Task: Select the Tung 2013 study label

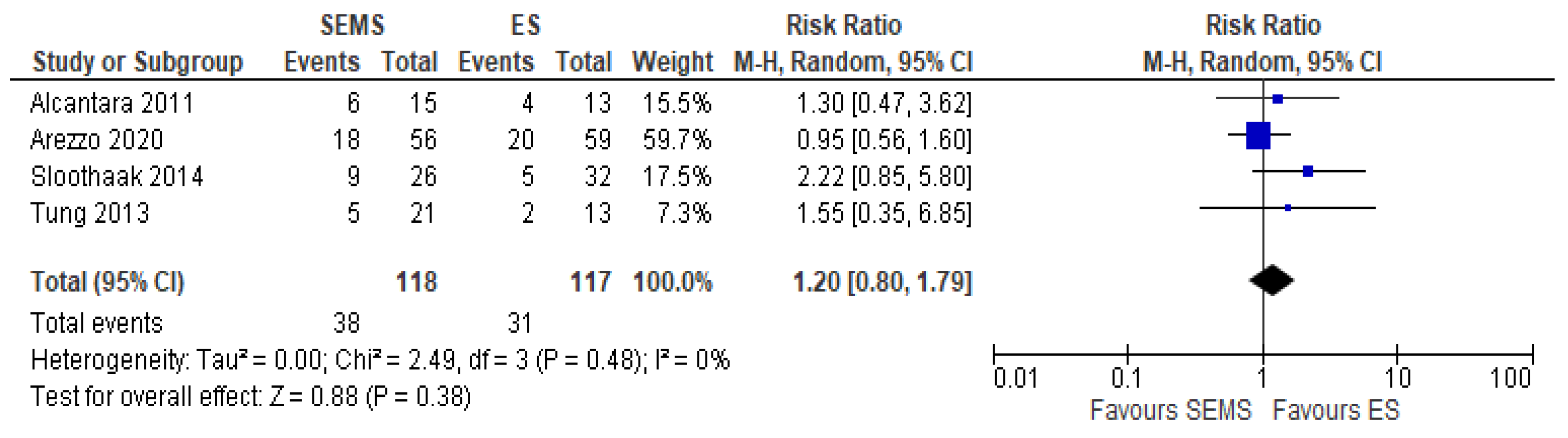Action: tap(89, 213)
